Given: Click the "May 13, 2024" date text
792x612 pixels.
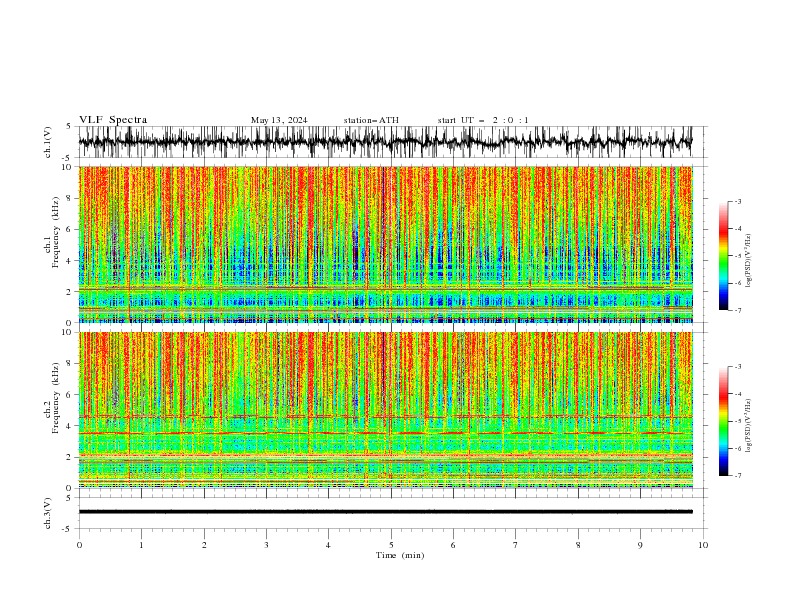Looking at the screenshot, I should 279,120.
